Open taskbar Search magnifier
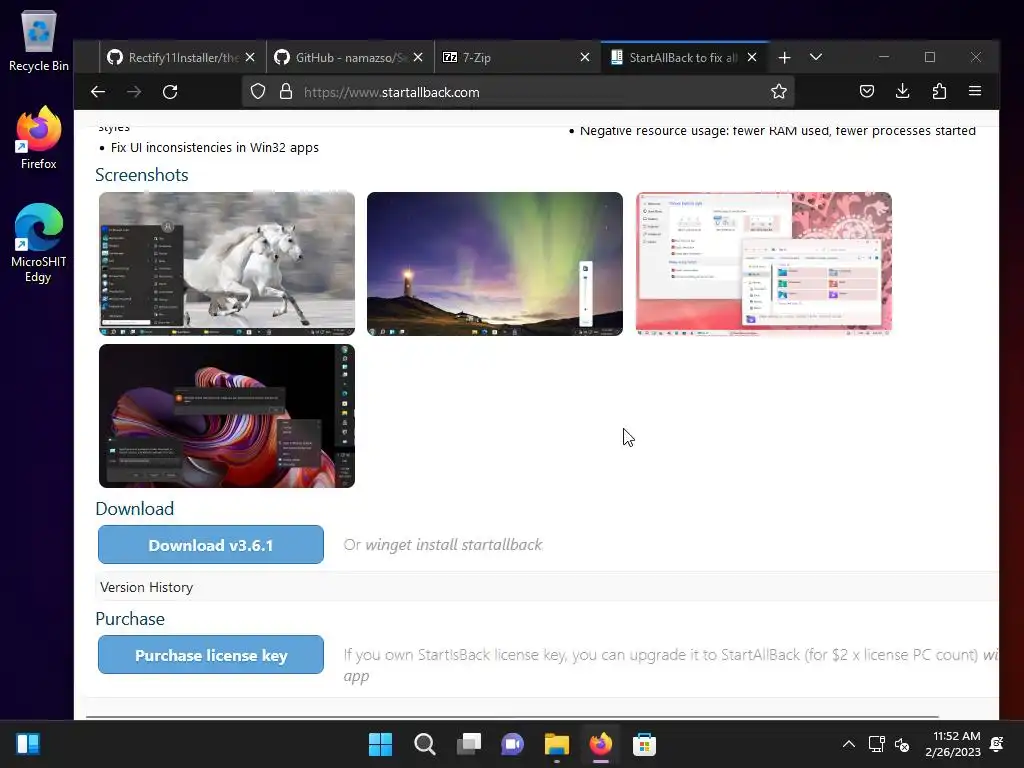 (x=424, y=744)
